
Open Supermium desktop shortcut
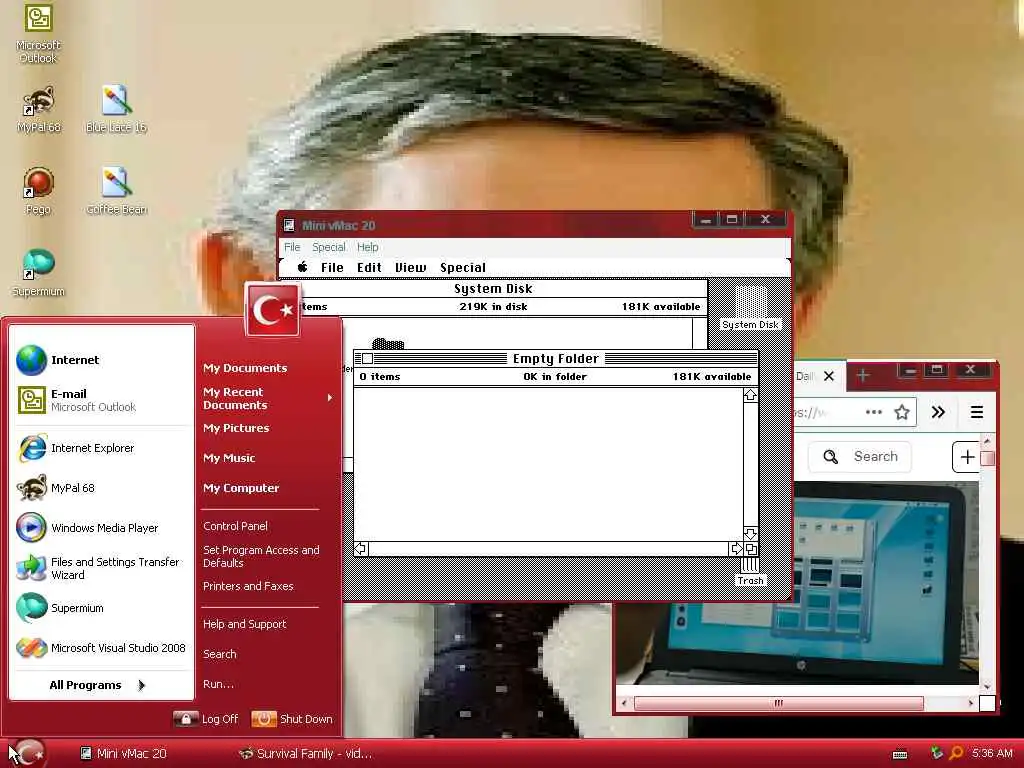[38, 273]
